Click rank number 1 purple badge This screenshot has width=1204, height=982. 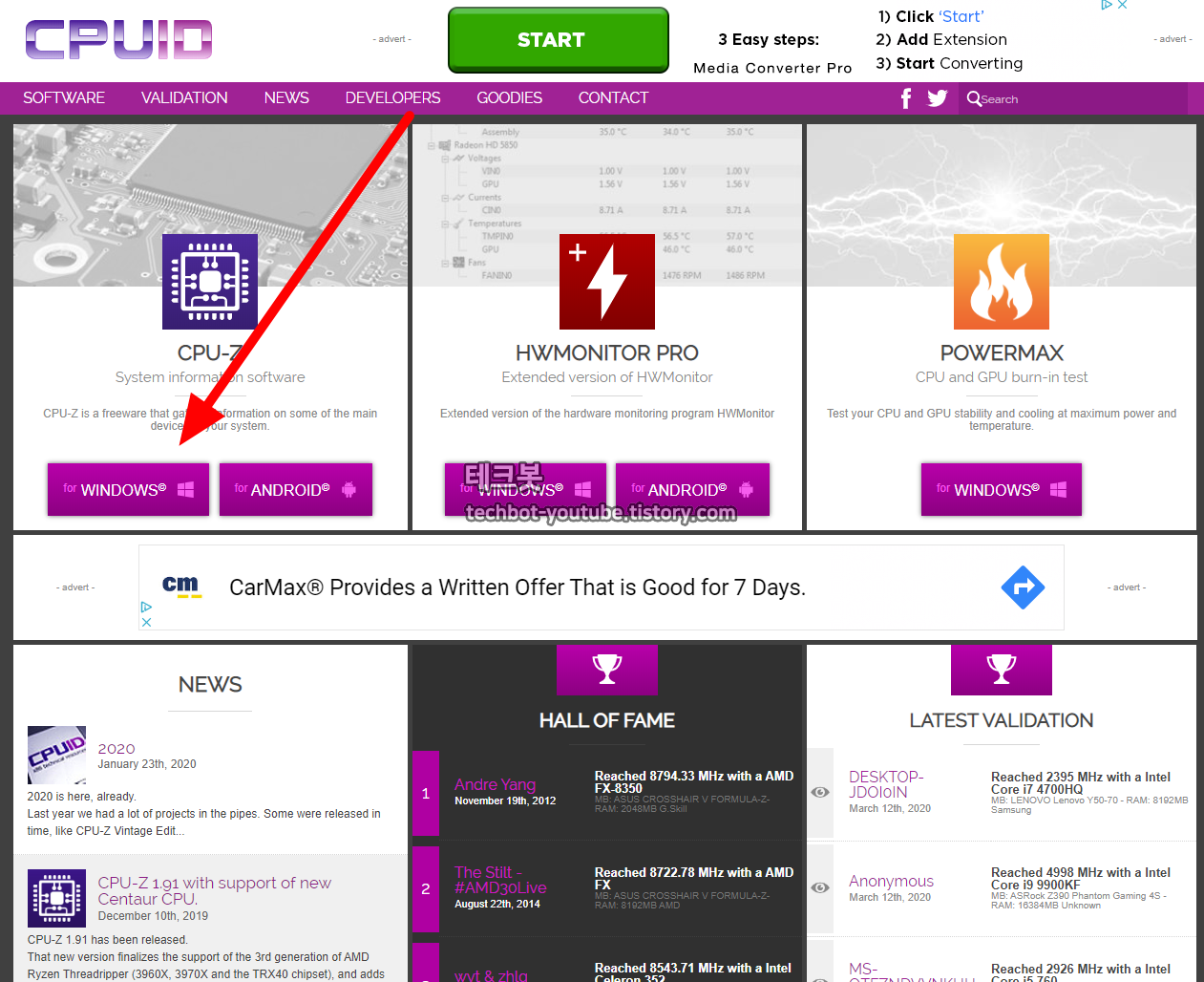[x=426, y=793]
